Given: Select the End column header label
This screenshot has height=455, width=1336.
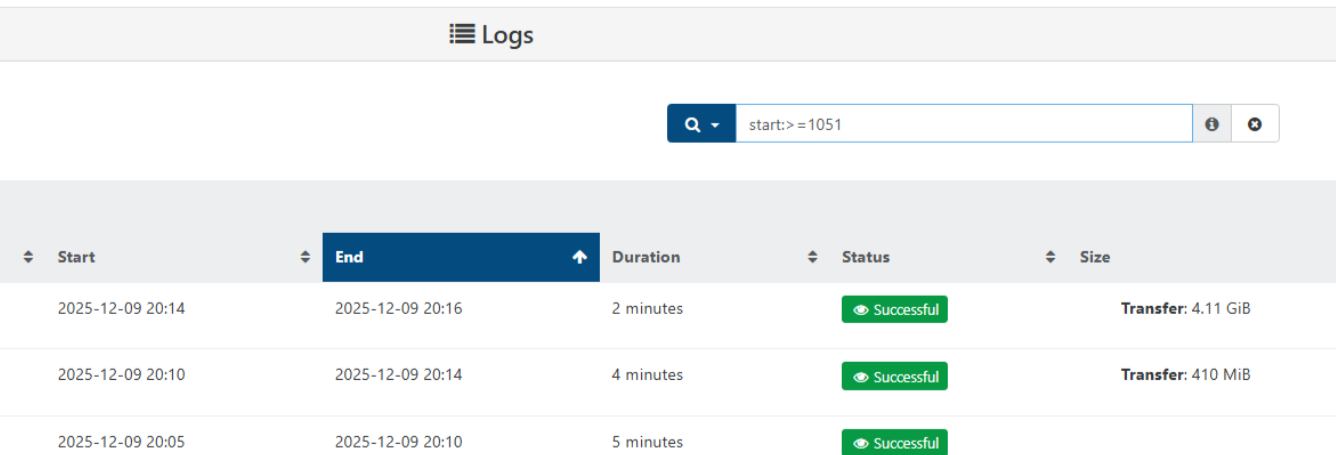Looking at the screenshot, I should 349,257.
